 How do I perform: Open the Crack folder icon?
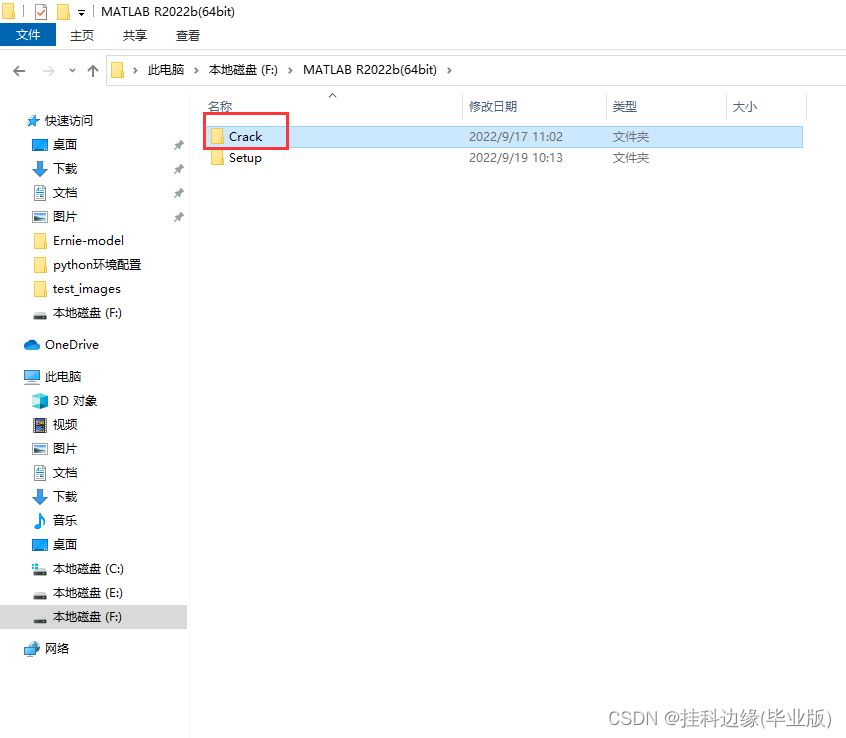pyautogui.click(x=217, y=136)
